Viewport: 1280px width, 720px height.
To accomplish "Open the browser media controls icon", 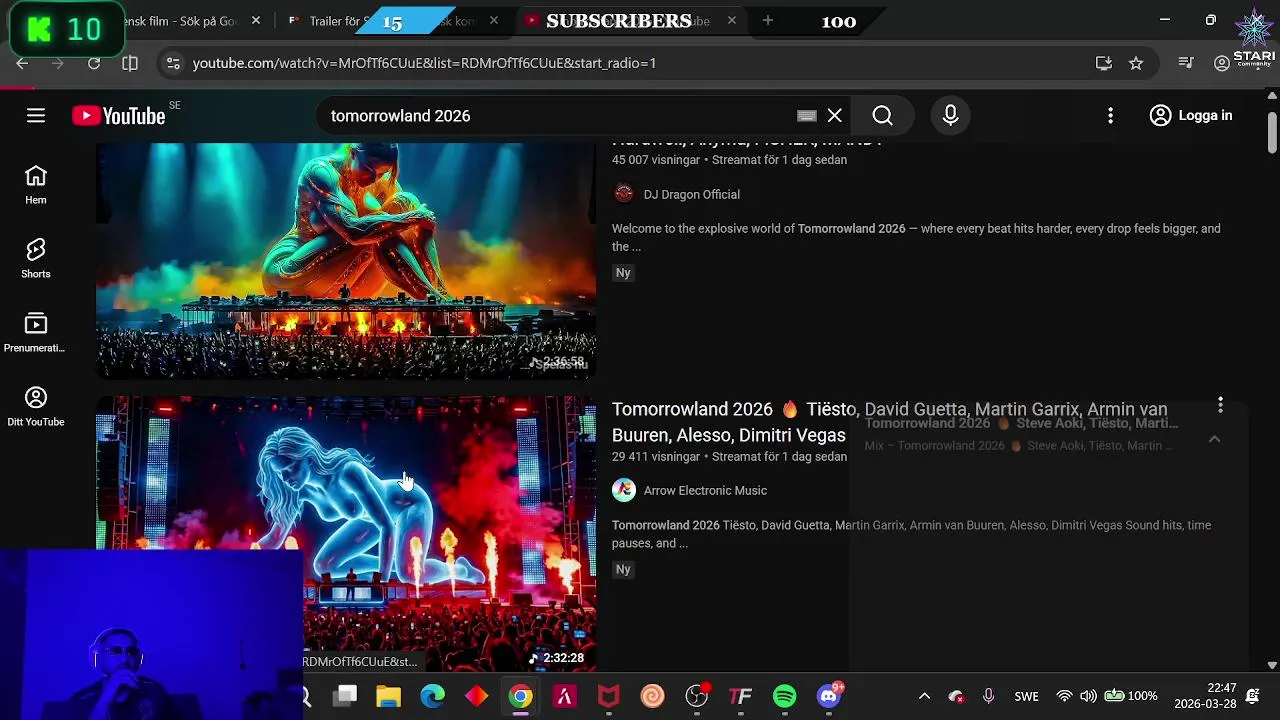I will (x=1186, y=63).
